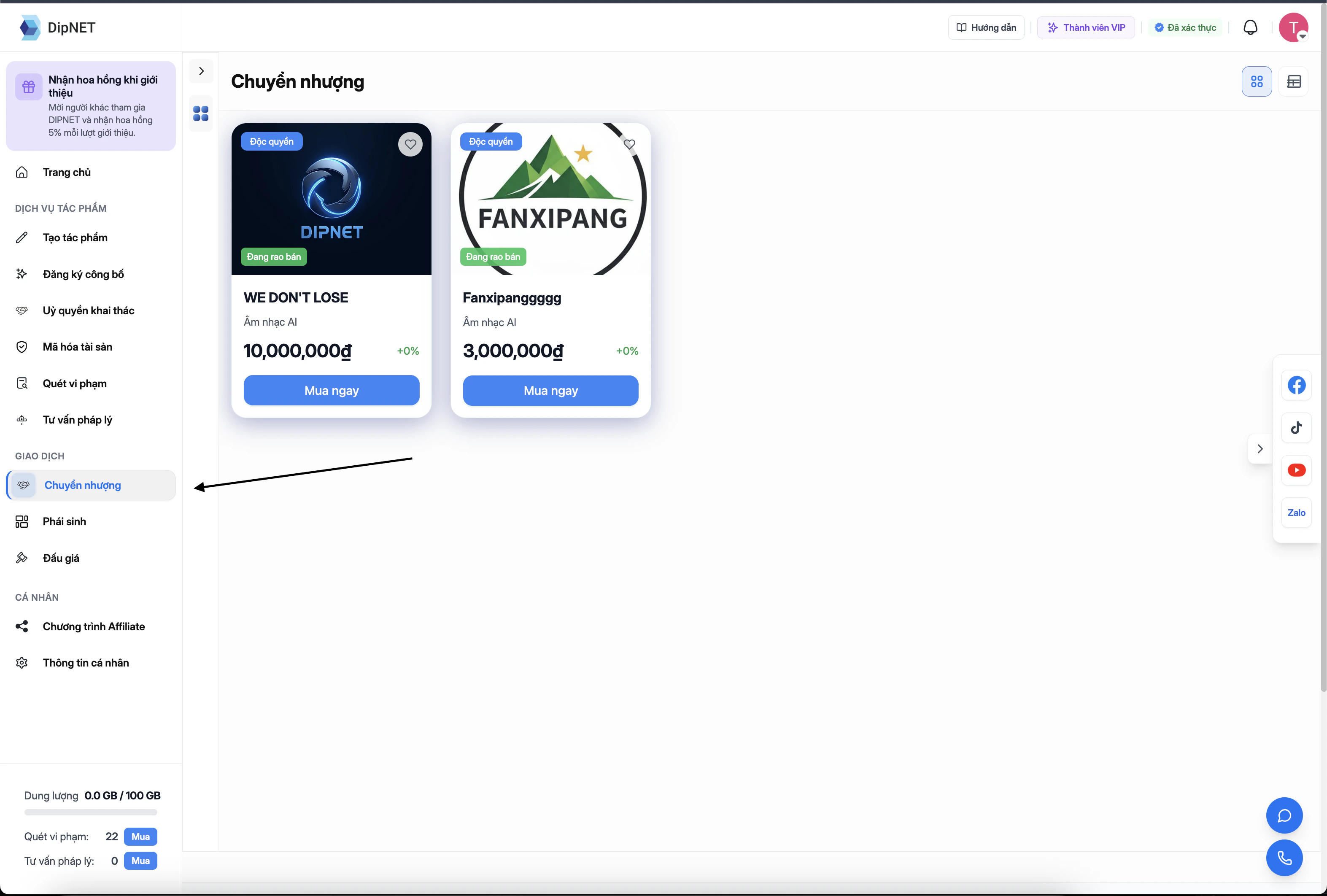The width and height of the screenshot is (1327, 896).
Task: Expand the sidebar with the chevron arrow
Action: point(201,71)
